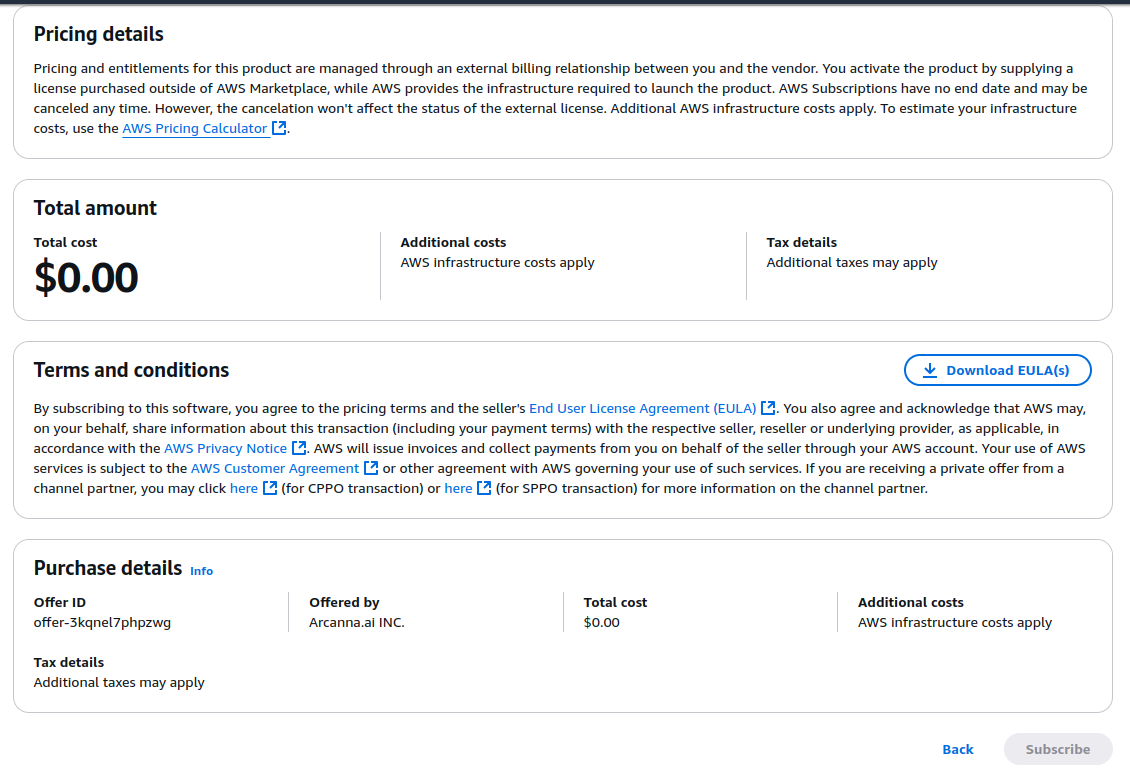
Task: Download the EULA(s)
Action: (x=997, y=370)
